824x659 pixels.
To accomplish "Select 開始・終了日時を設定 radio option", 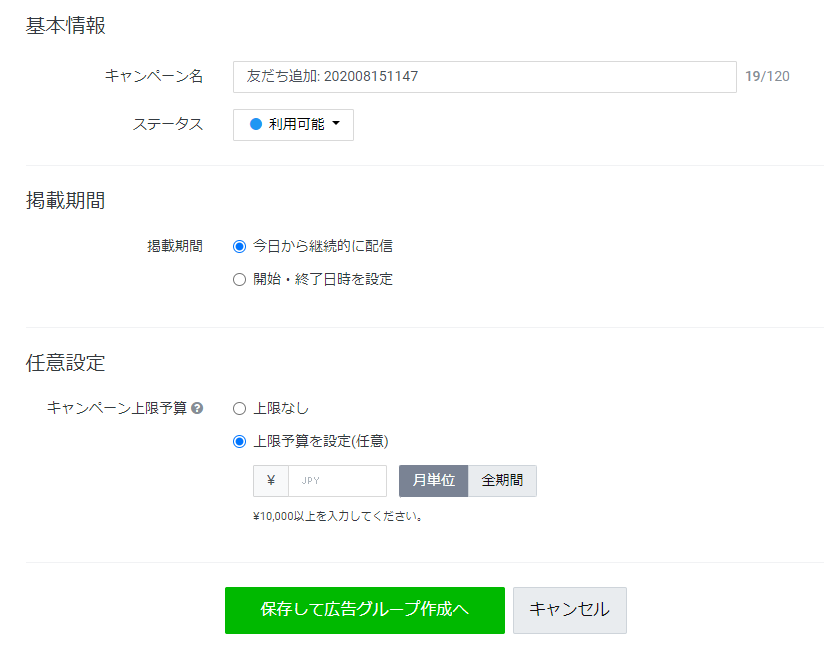I will pyautogui.click(x=239, y=280).
